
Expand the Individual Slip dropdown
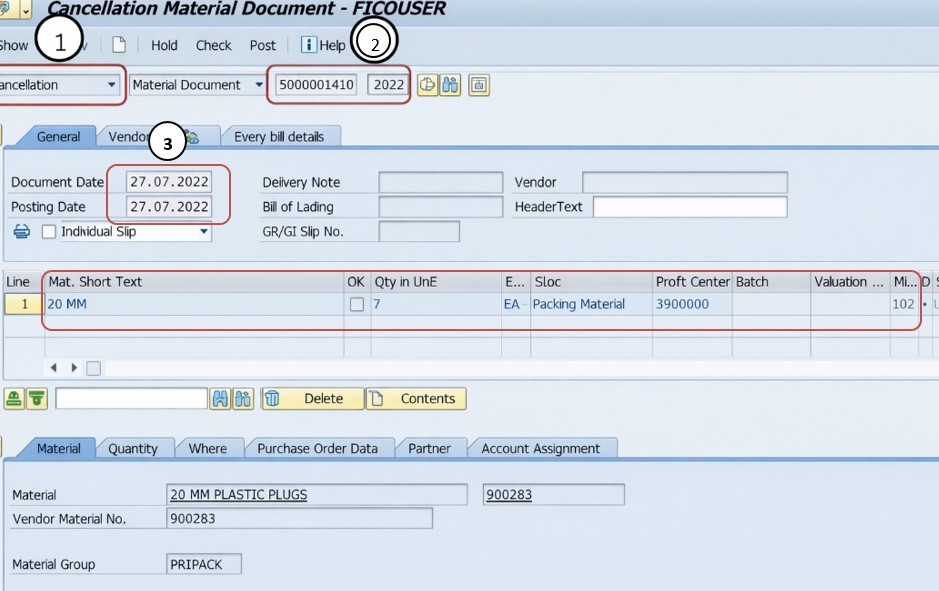click(204, 232)
